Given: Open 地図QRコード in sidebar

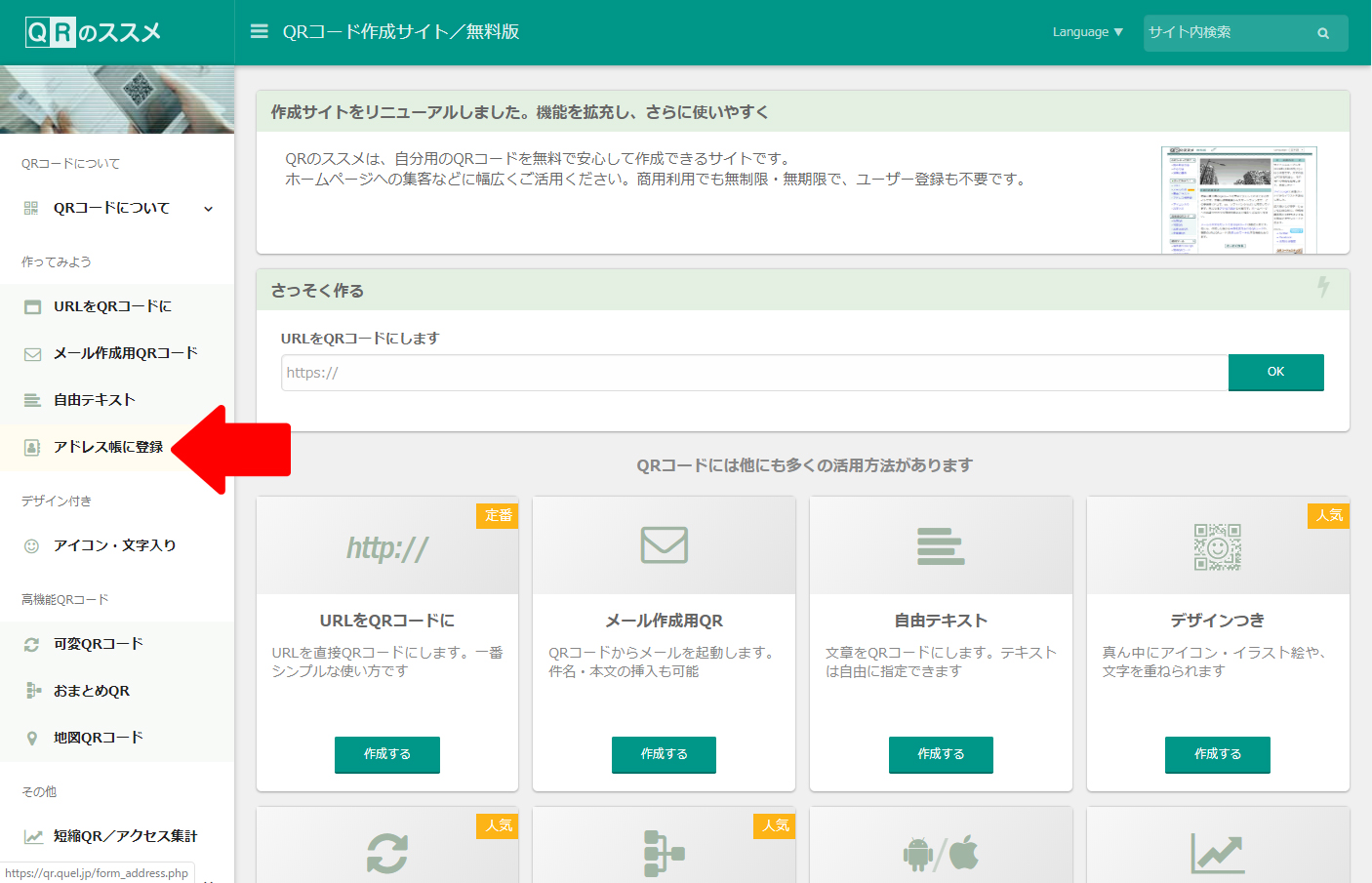Looking at the screenshot, I should coord(117,738).
